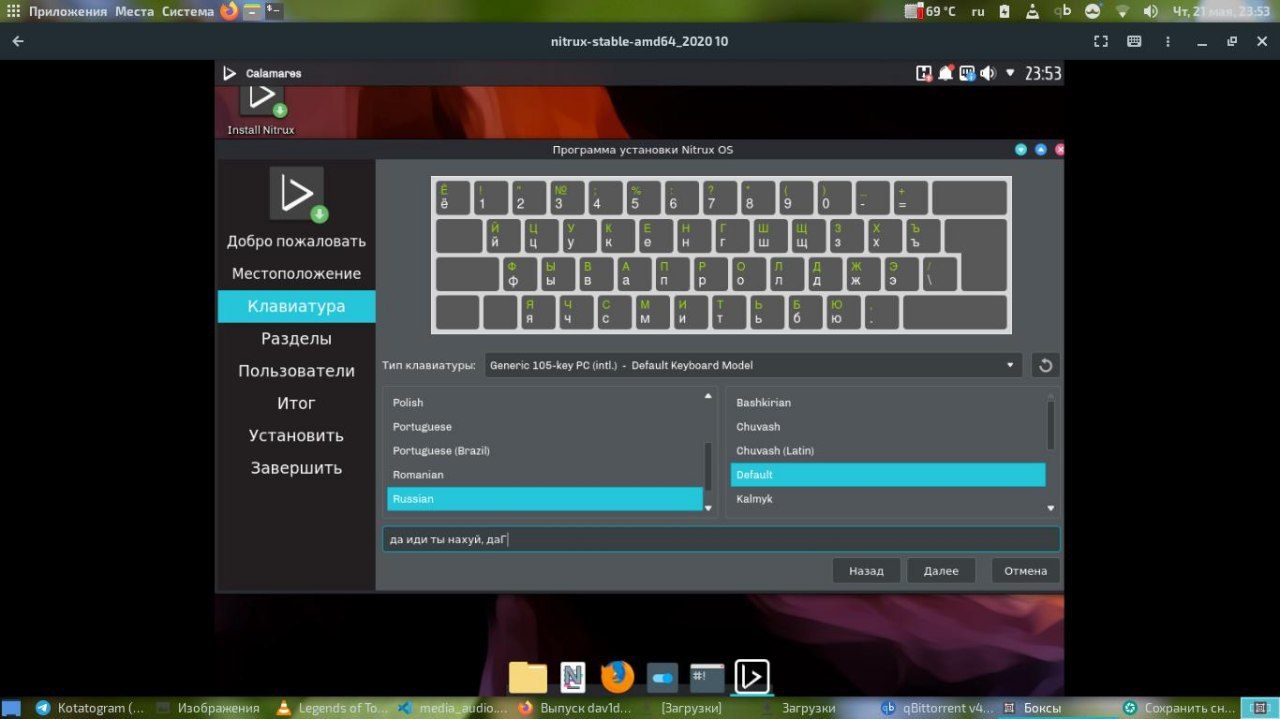The height and width of the screenshot is (719, 1280).
Task: Switch to Legends of To... VLC taskbar entry
Action: tap(331, 707)
